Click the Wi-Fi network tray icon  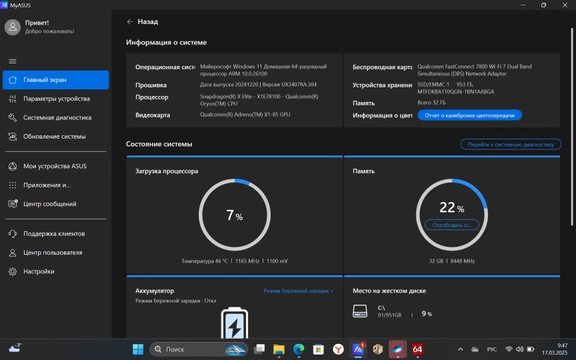pyautogui.click(x=509, y=349)
